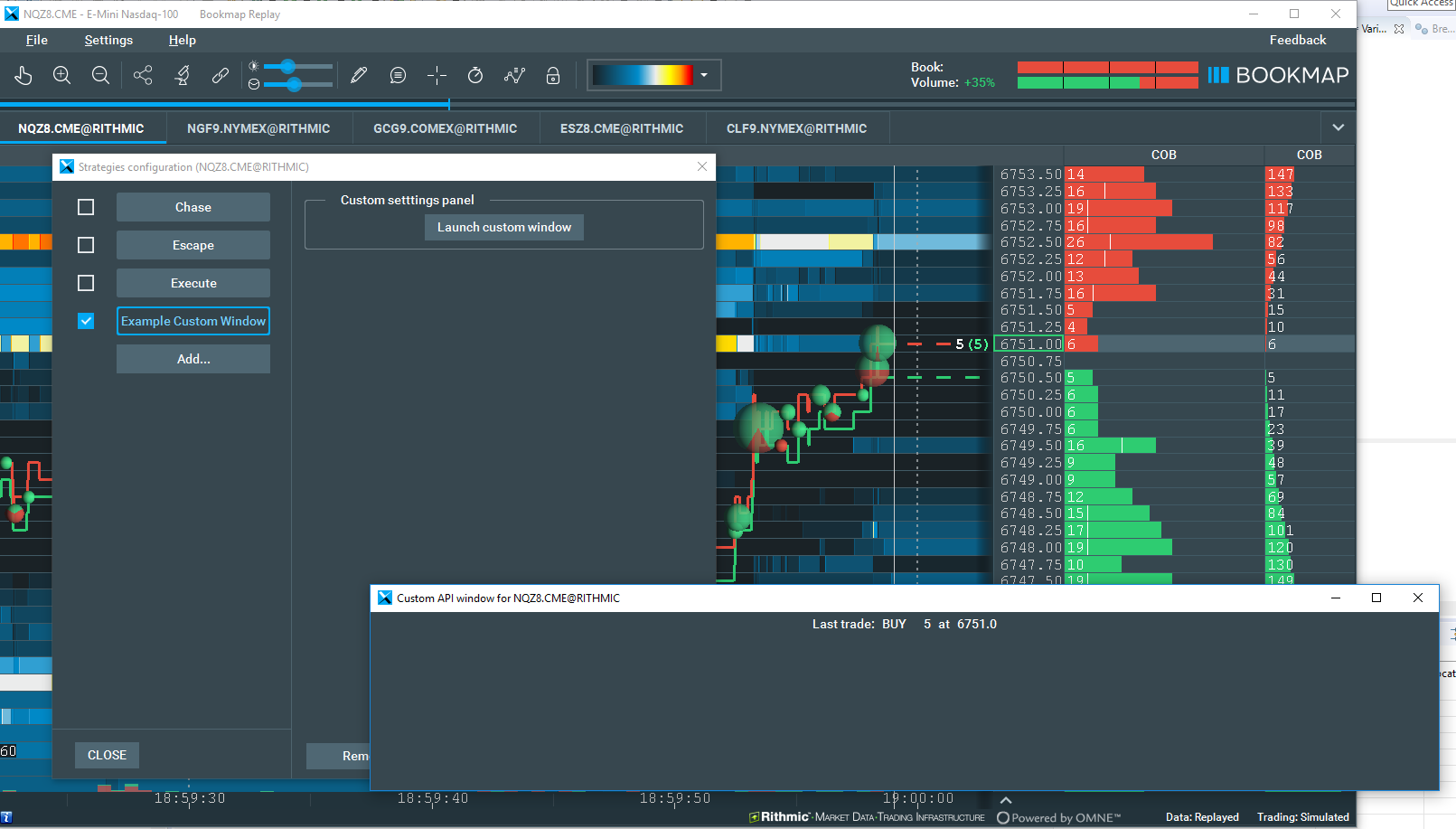Tick the Escape strategy checkbox
The image size is (1456, 829).
click(86, 245)
